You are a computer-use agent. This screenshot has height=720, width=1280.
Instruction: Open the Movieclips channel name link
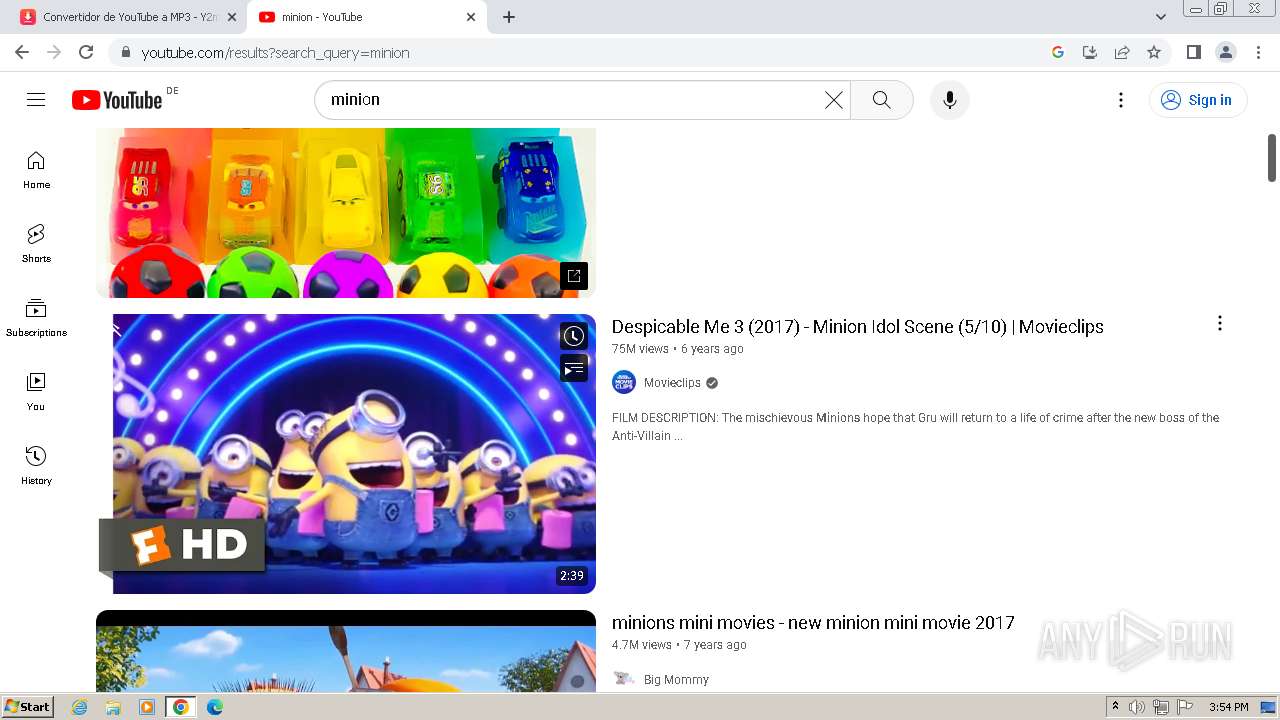point(672,383)
